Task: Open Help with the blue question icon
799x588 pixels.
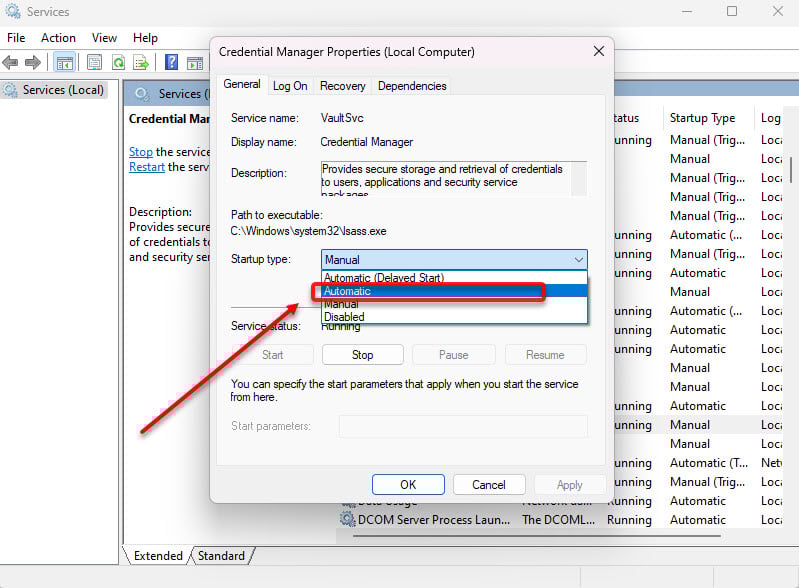Action: pos(172,62)
